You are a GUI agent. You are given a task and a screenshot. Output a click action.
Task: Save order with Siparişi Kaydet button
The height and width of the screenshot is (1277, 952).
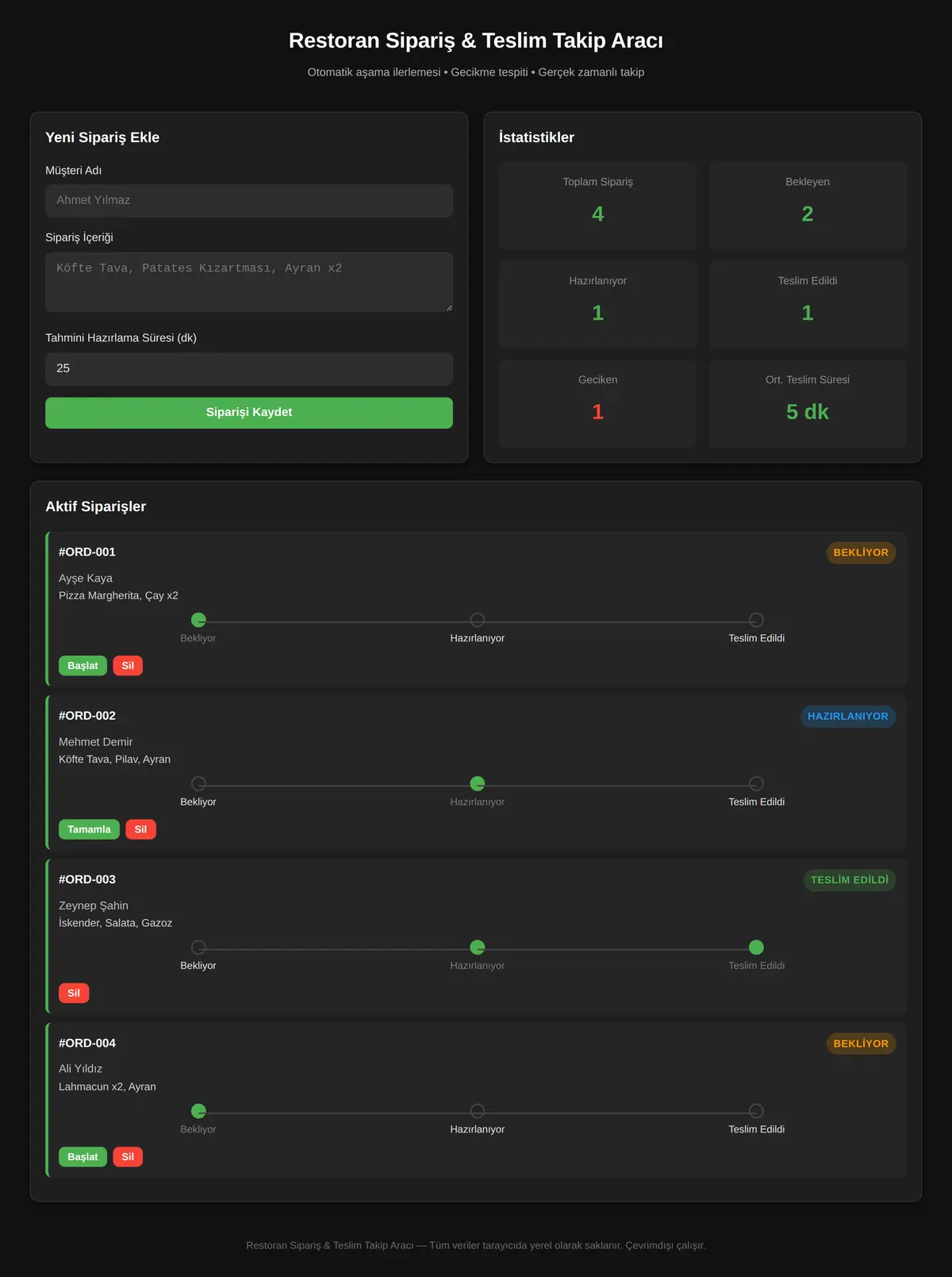tap(249, 413)
